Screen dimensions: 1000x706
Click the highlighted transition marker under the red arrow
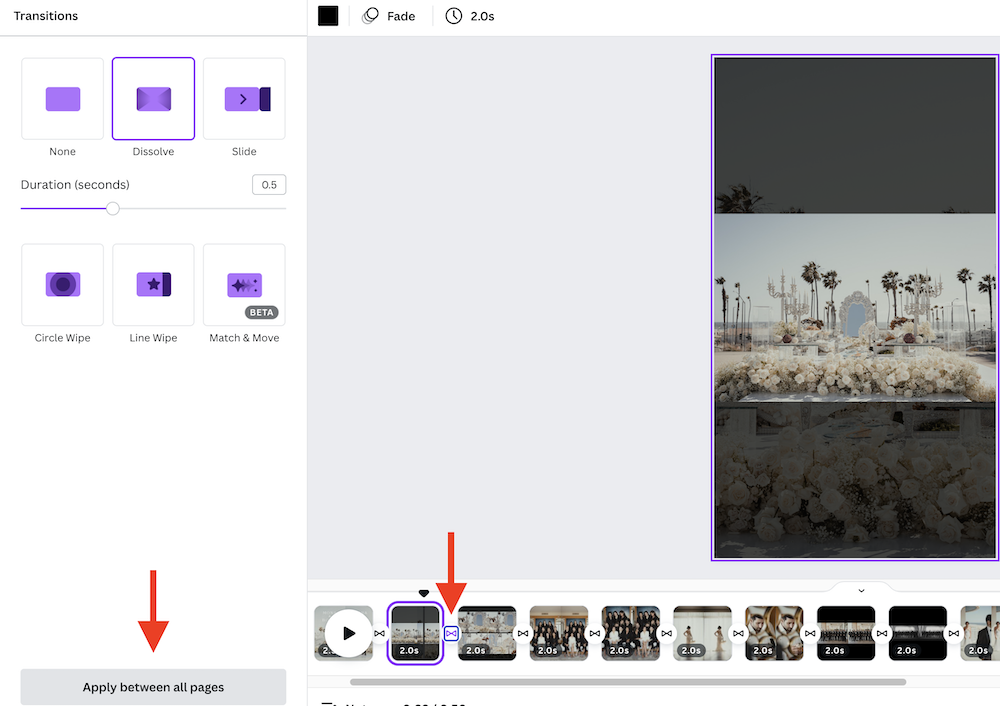point(451,633)
